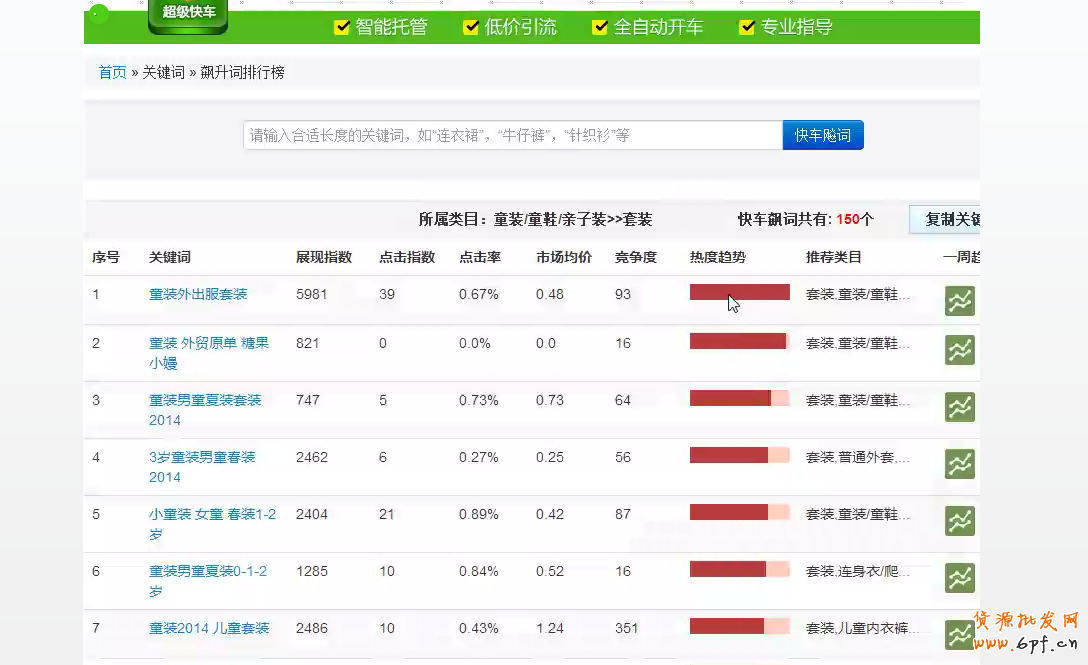Viewport: 1088px width, 665px height.
Task: Click trend chart icon for 童装男童夏装套装2014
Action: point(959,407)
